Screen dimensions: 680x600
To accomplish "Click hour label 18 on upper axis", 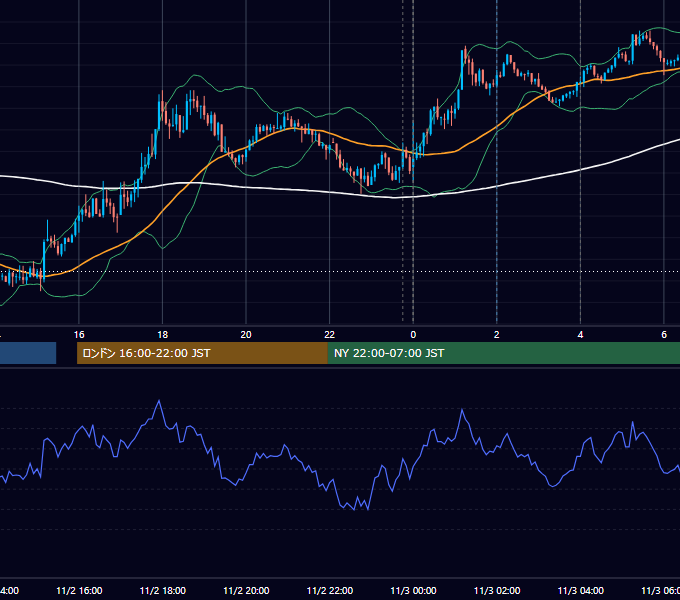I will click(163, 335).
